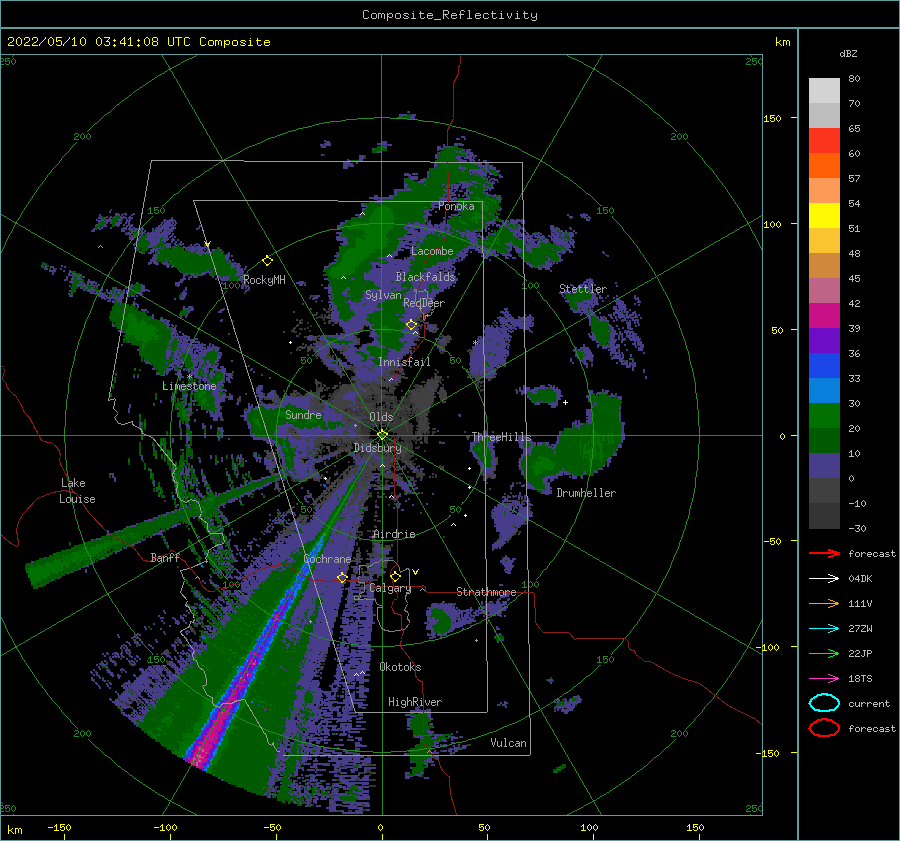Click the HighRiver city label
Screen dimensions: 900x841
(415, 702)
